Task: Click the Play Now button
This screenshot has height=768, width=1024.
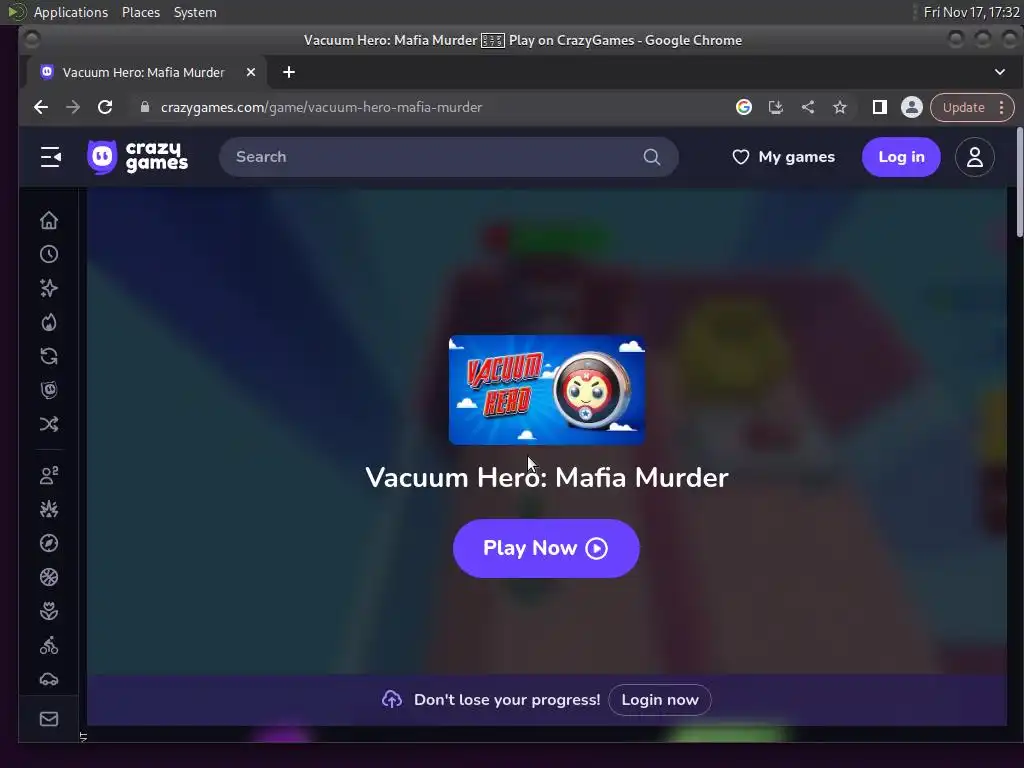Action: point(546,548)
